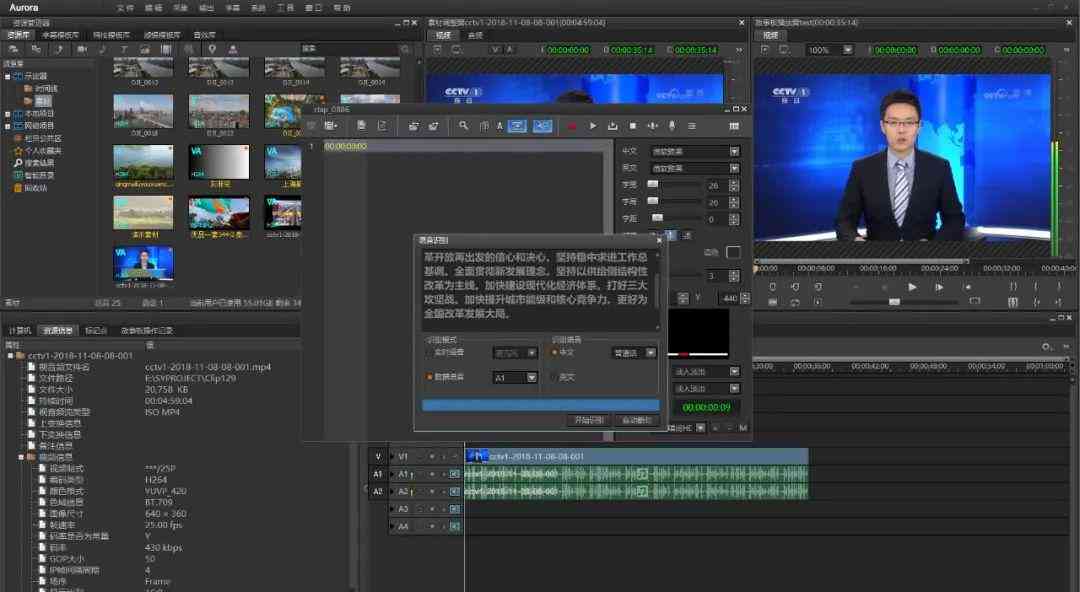Click the red record icon in subtitle editor toolbar
Screen dimensions: 1080x592
(572, 126)
